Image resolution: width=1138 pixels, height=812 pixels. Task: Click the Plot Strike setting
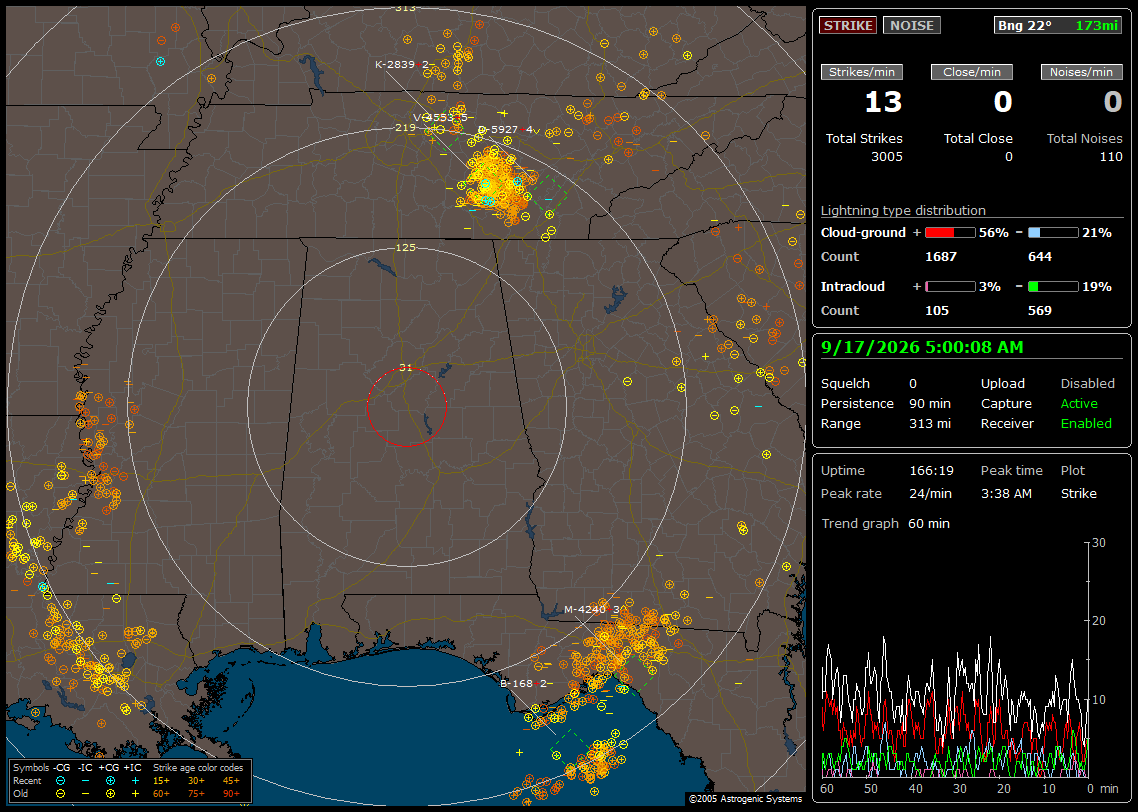(1078, 493)
